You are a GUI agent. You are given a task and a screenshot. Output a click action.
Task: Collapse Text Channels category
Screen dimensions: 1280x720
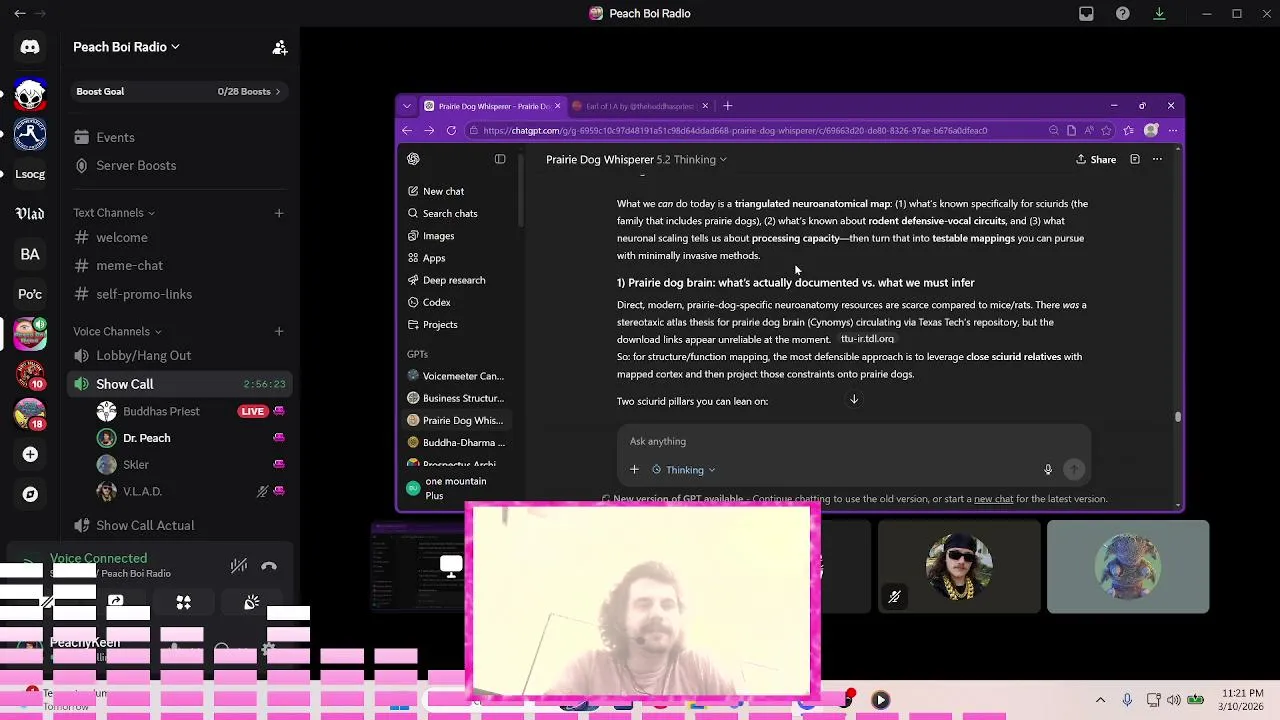[x=113, y=213]
